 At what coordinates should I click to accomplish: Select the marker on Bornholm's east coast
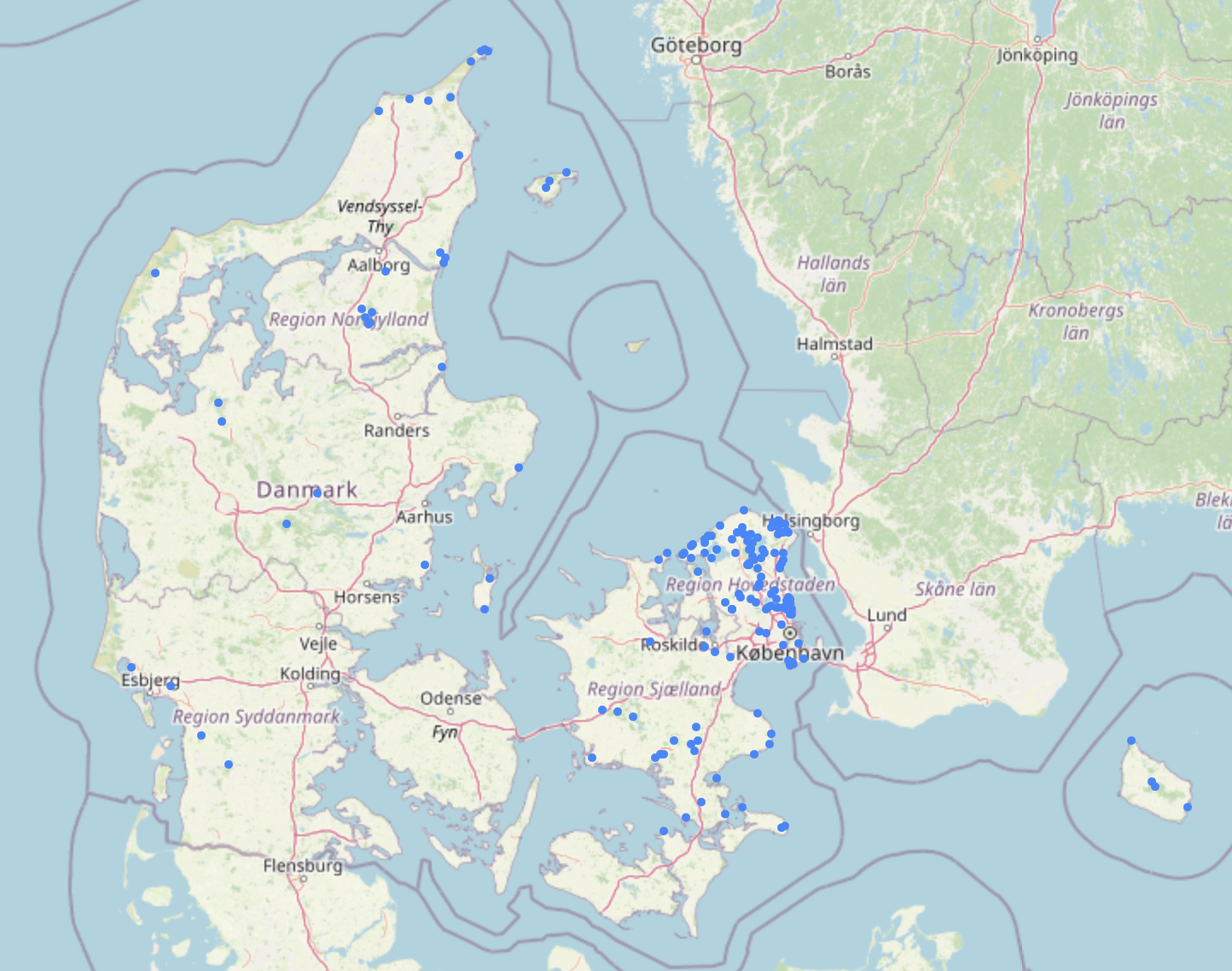1188,807
